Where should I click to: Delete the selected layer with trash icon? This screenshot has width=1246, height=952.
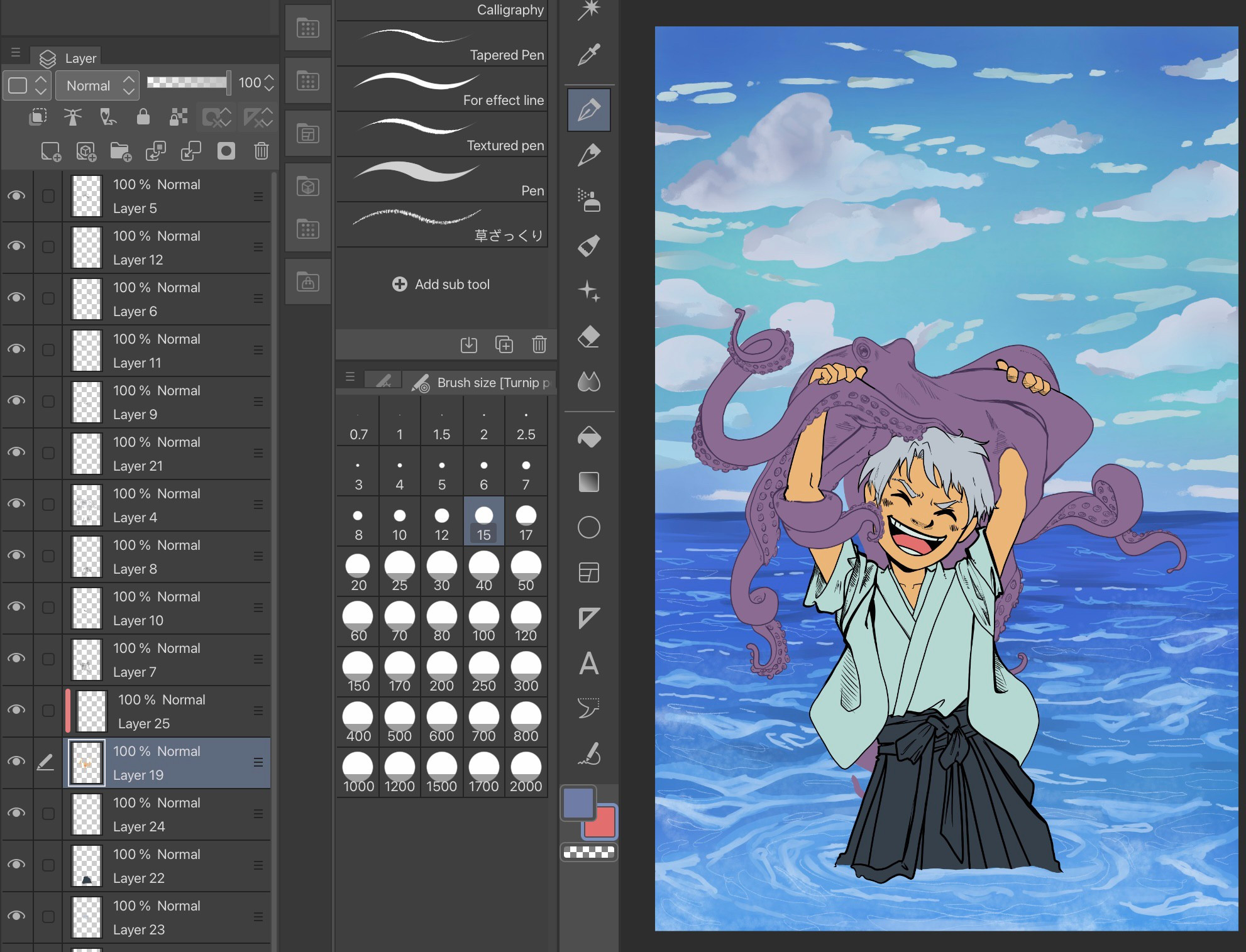pos(262,151)
